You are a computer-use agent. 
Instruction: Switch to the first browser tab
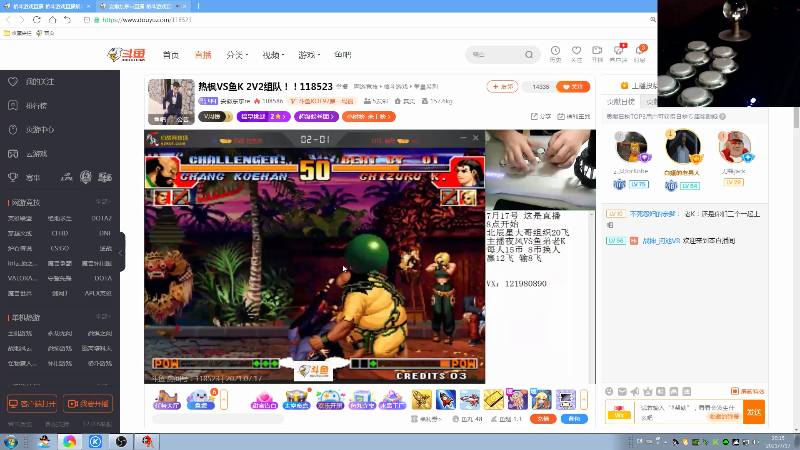46,6
